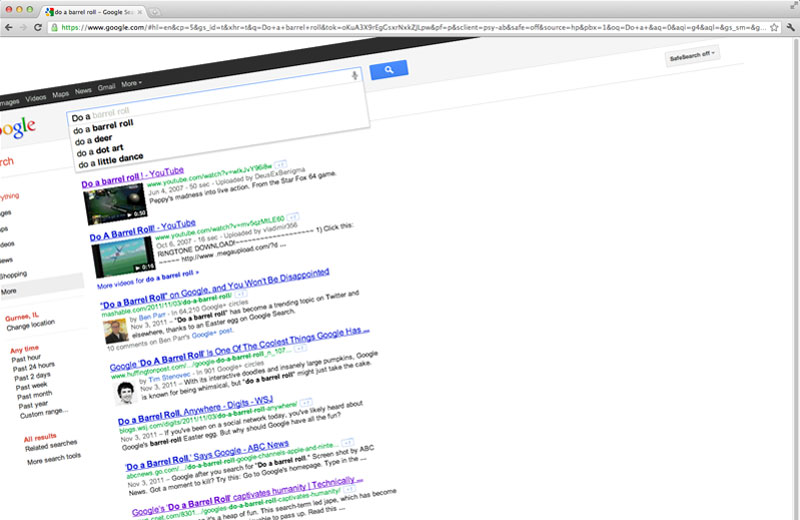Click Ben Parr author photo
This screenshot has height=520, width=800.
click(116, 332)
